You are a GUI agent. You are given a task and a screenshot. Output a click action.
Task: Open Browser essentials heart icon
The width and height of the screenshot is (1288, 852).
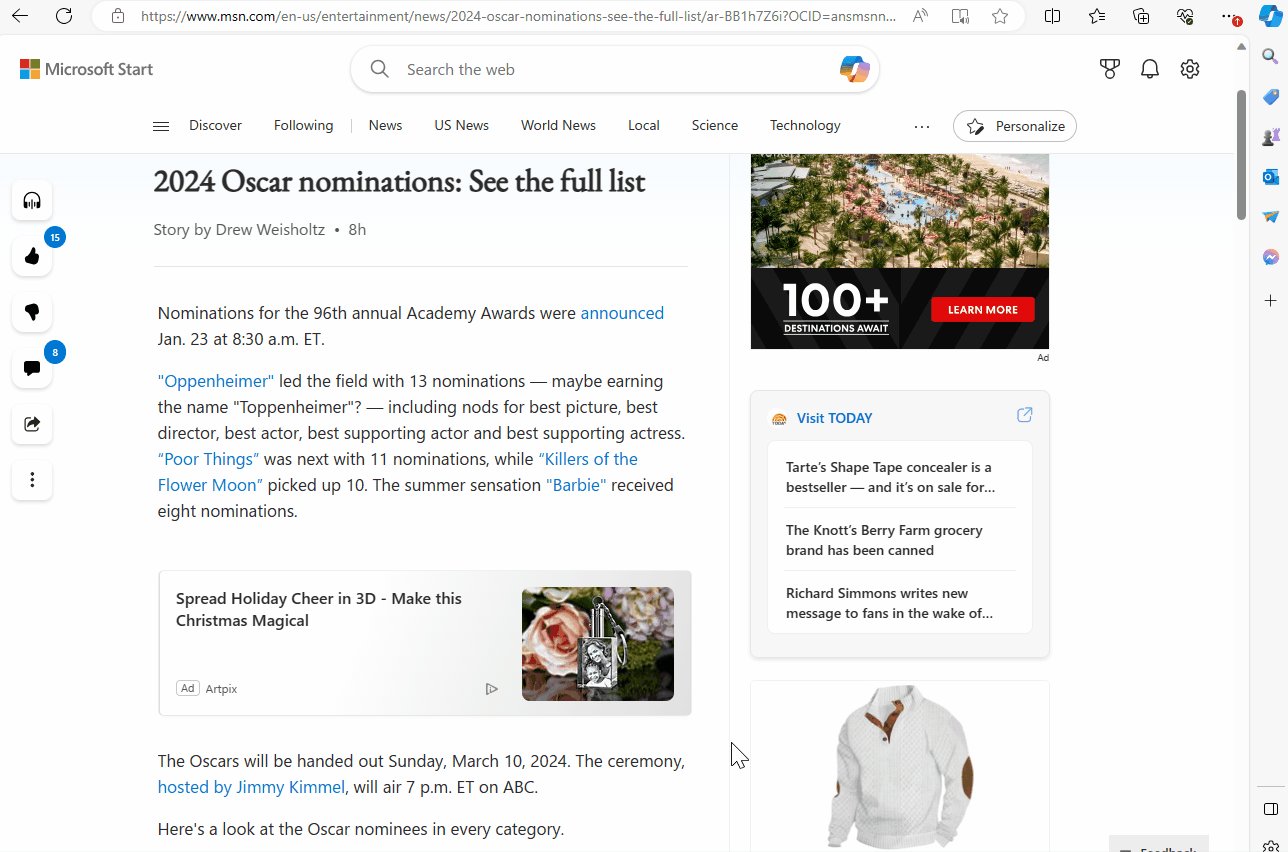(x=1185, y=16)
